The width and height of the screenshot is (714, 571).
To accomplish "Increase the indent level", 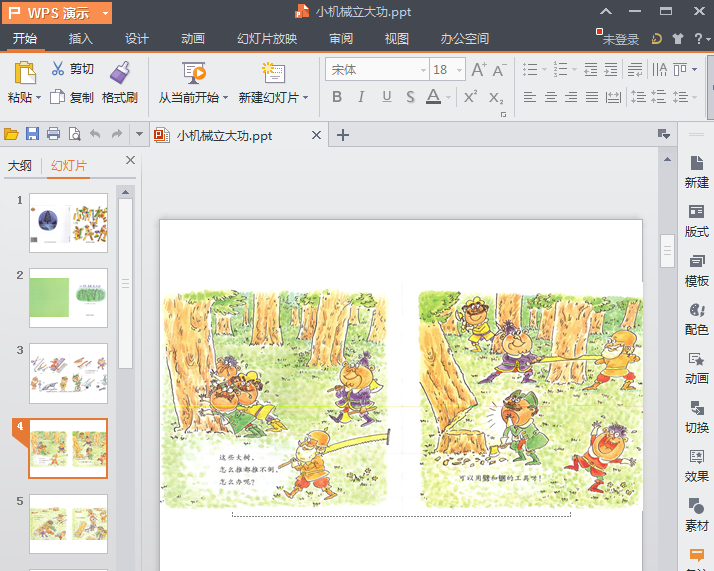I will point(611,70).
